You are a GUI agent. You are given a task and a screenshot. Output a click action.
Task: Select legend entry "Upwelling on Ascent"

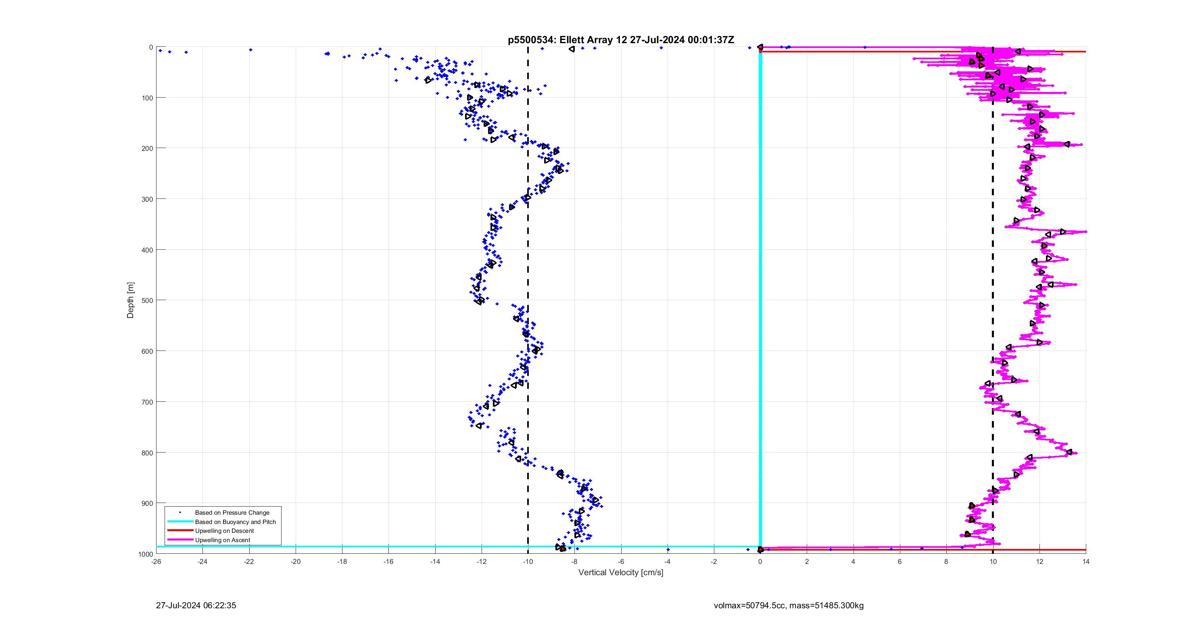[222, 540]
